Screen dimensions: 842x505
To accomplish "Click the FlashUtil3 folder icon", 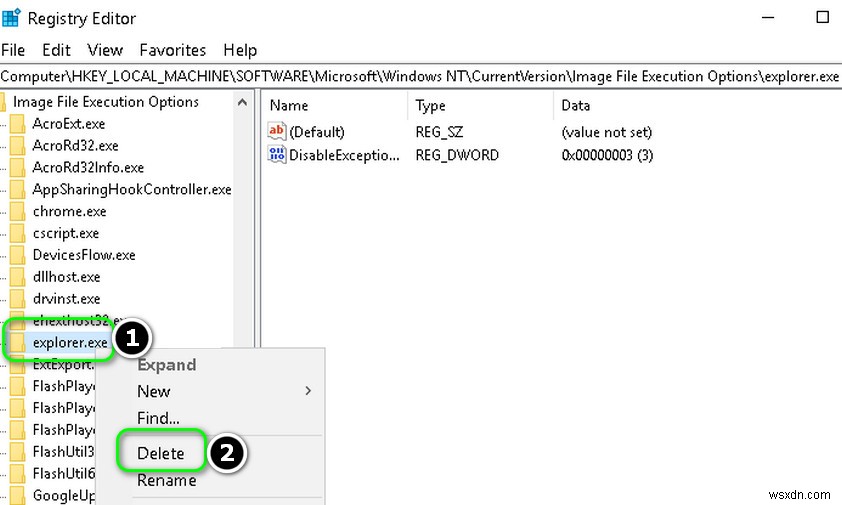I will point(18,452).
